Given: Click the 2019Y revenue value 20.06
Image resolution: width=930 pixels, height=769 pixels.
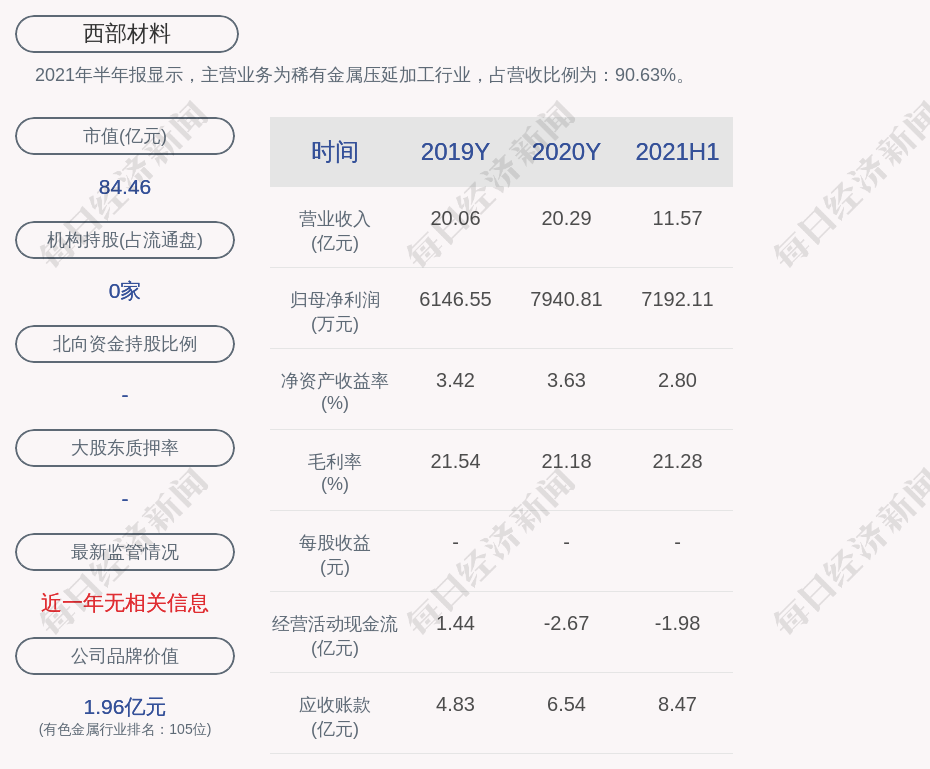Looking at the screenshot, I should coord(455,218).
